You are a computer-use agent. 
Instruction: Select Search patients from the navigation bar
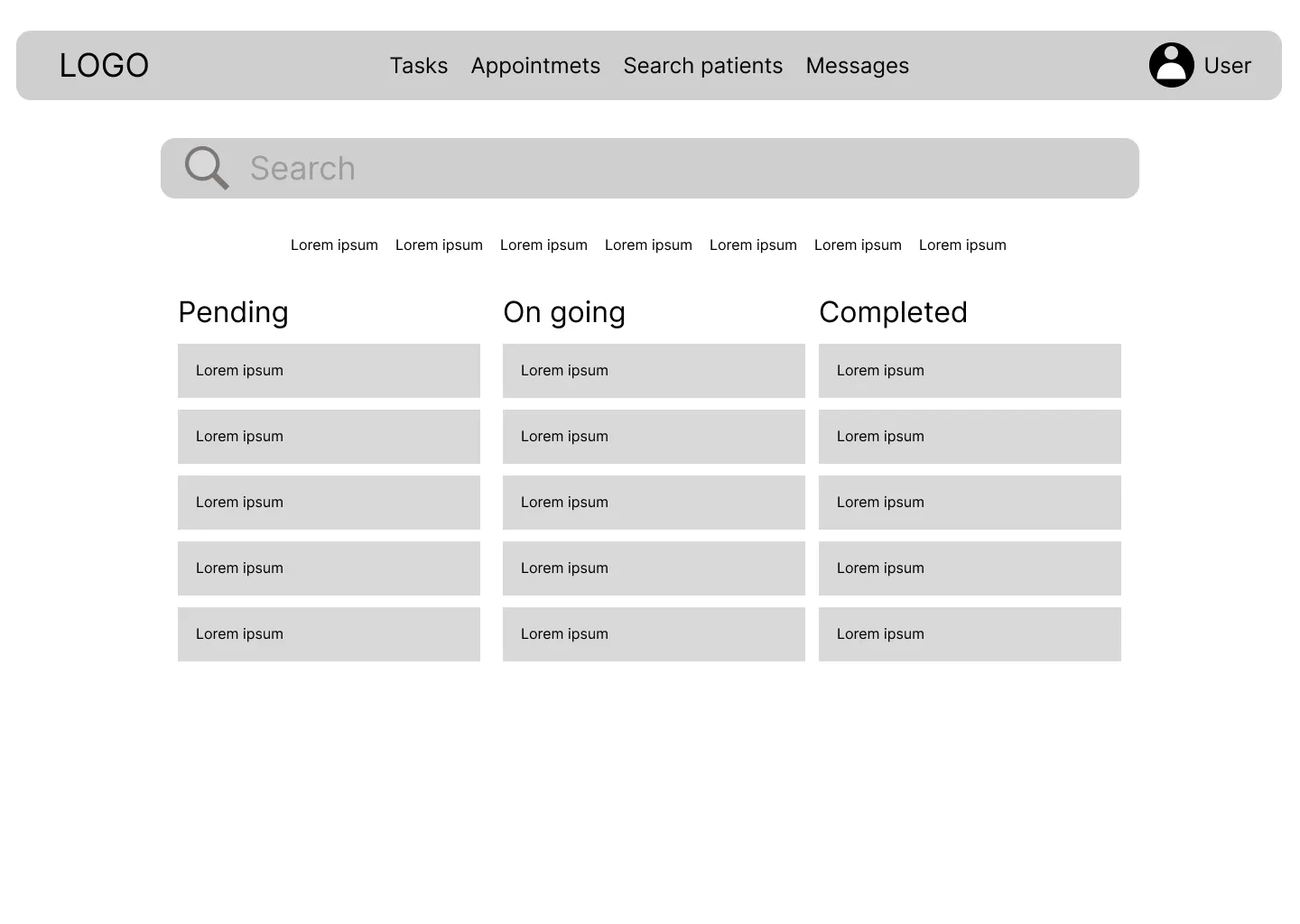(702, 65)
